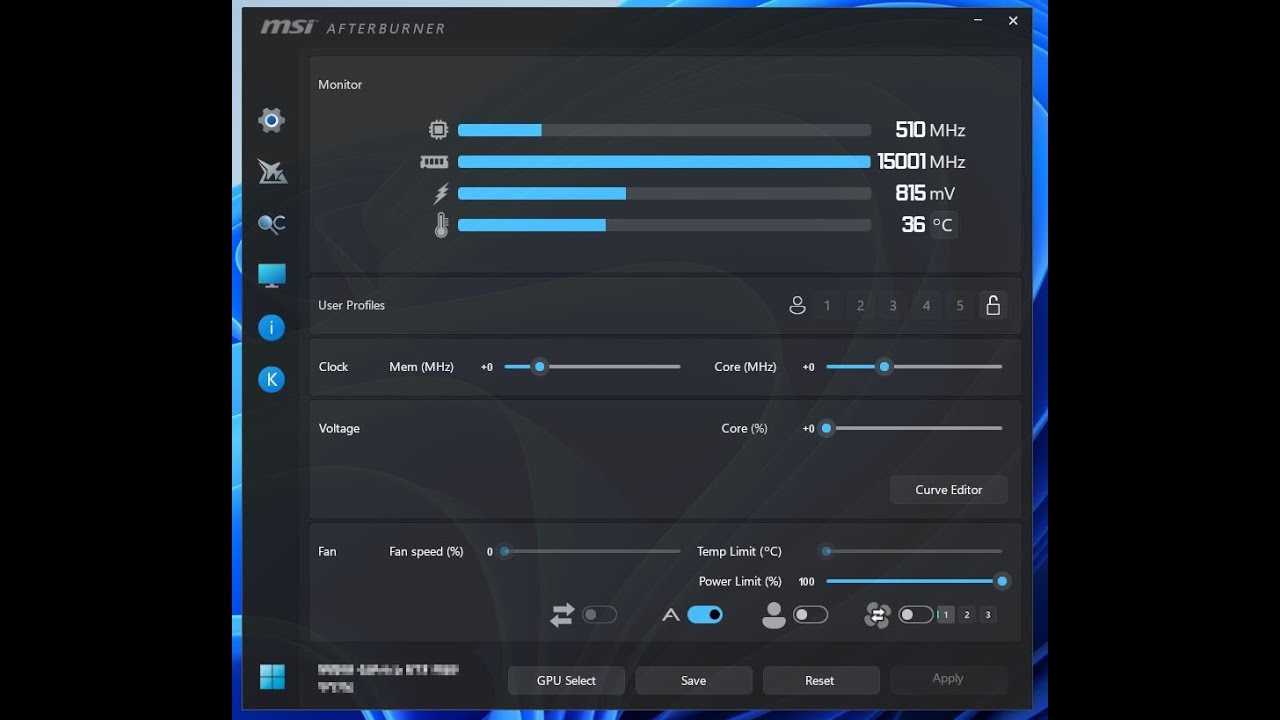The height and width of the screenshot is (720, 1280).
Task: Disable the automatic fan control switch
Action: click(705, 615)
